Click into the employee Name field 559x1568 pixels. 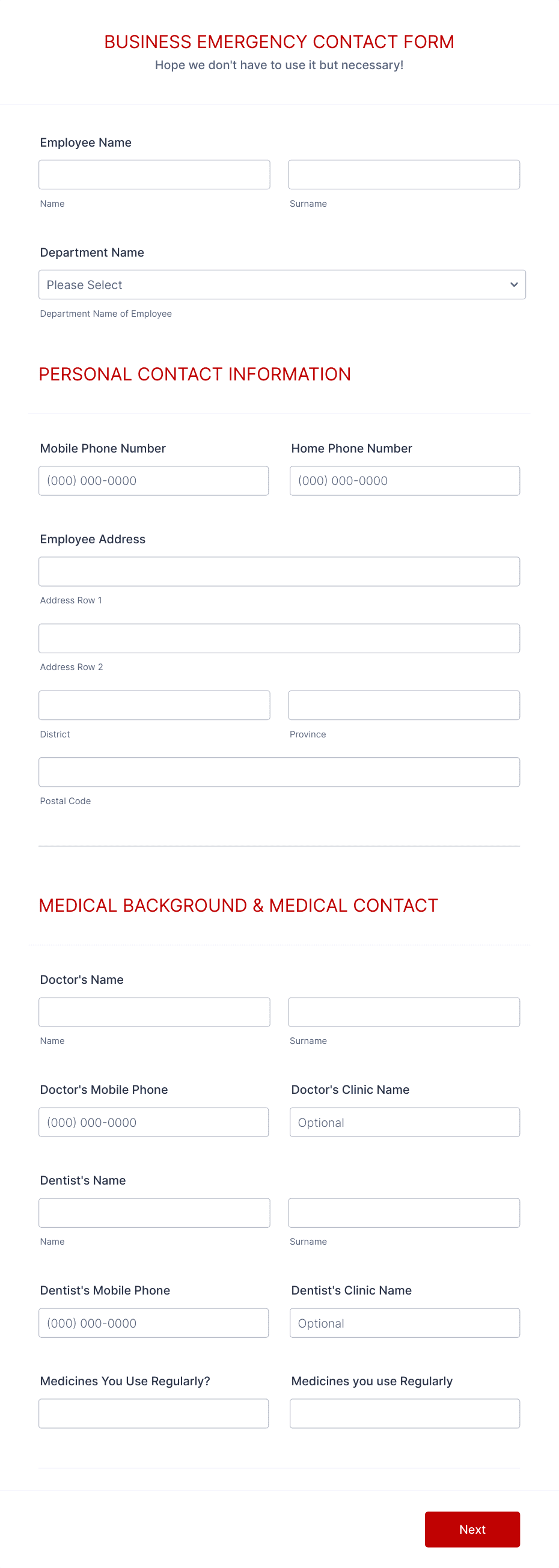point(154,174)
